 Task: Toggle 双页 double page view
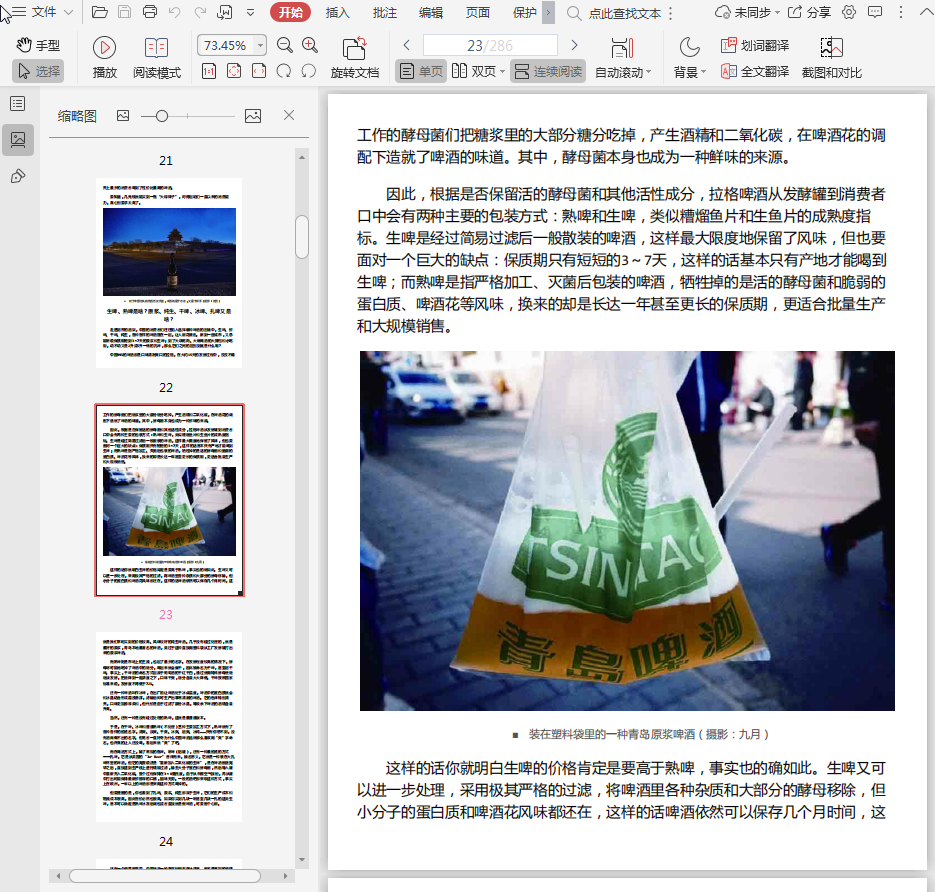point(474,72)
